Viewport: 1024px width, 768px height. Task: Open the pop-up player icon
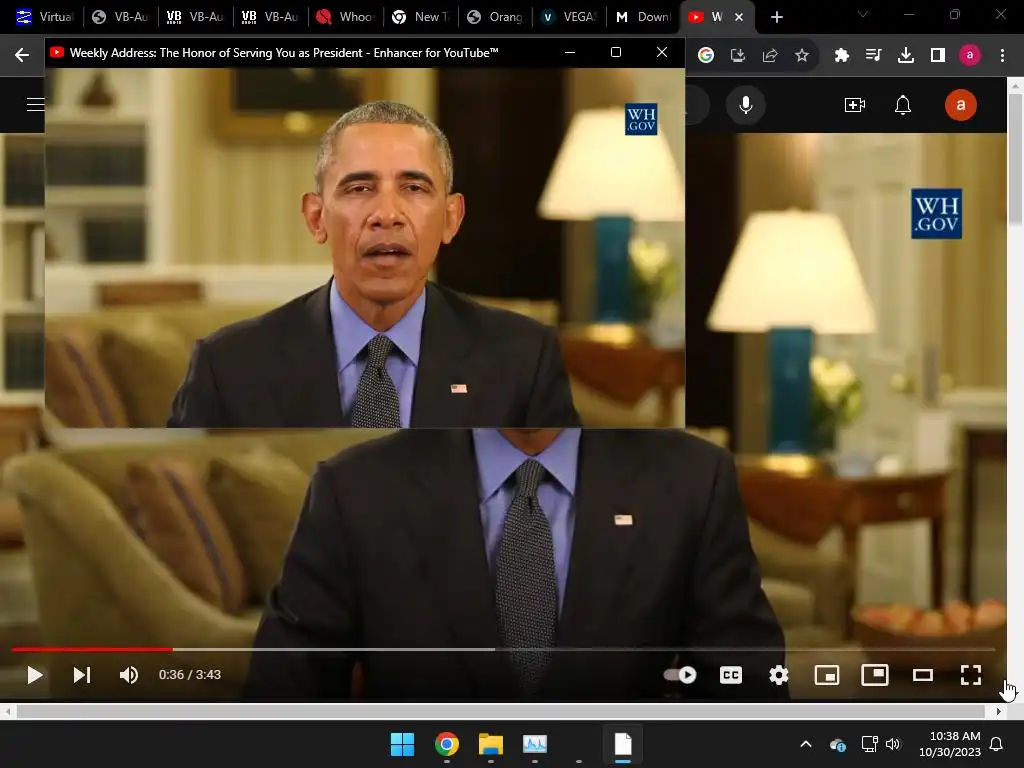tap(875, 675)
